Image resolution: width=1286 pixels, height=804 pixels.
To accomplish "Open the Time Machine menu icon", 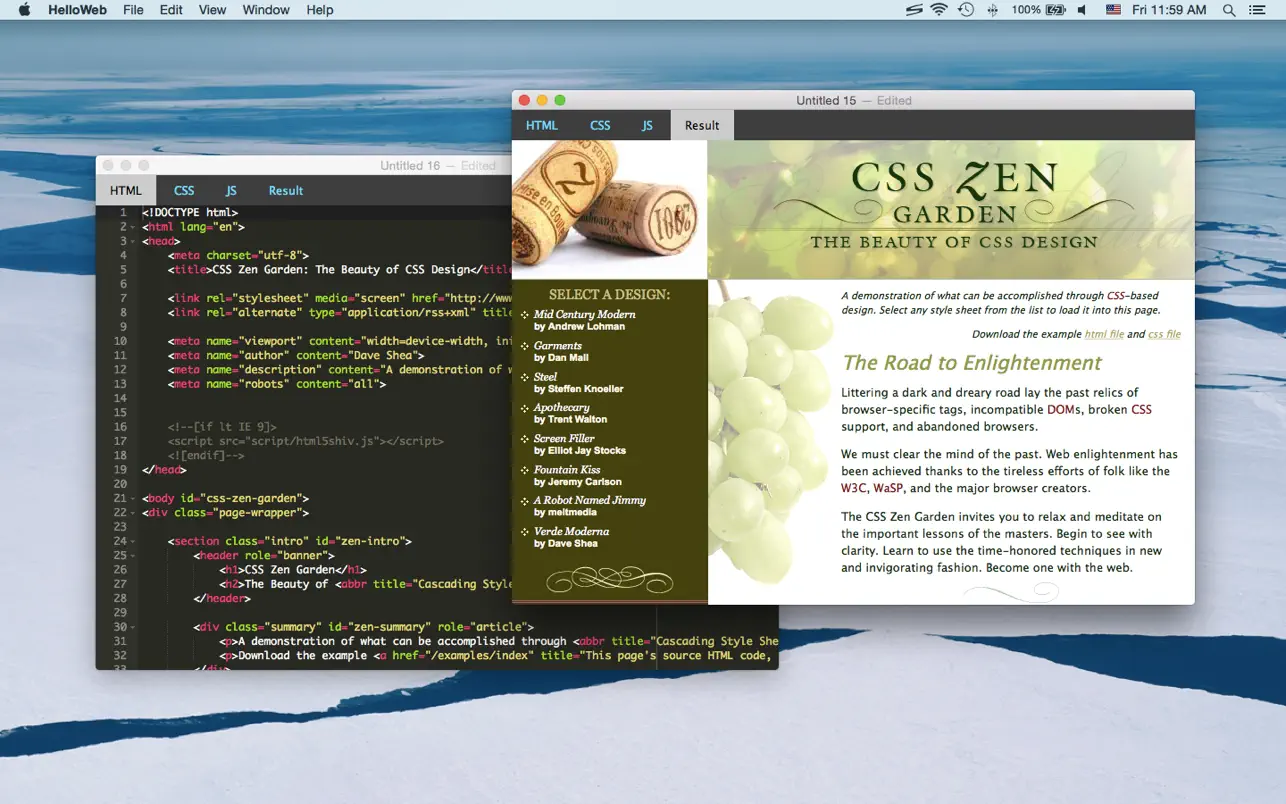I will 966,10.
